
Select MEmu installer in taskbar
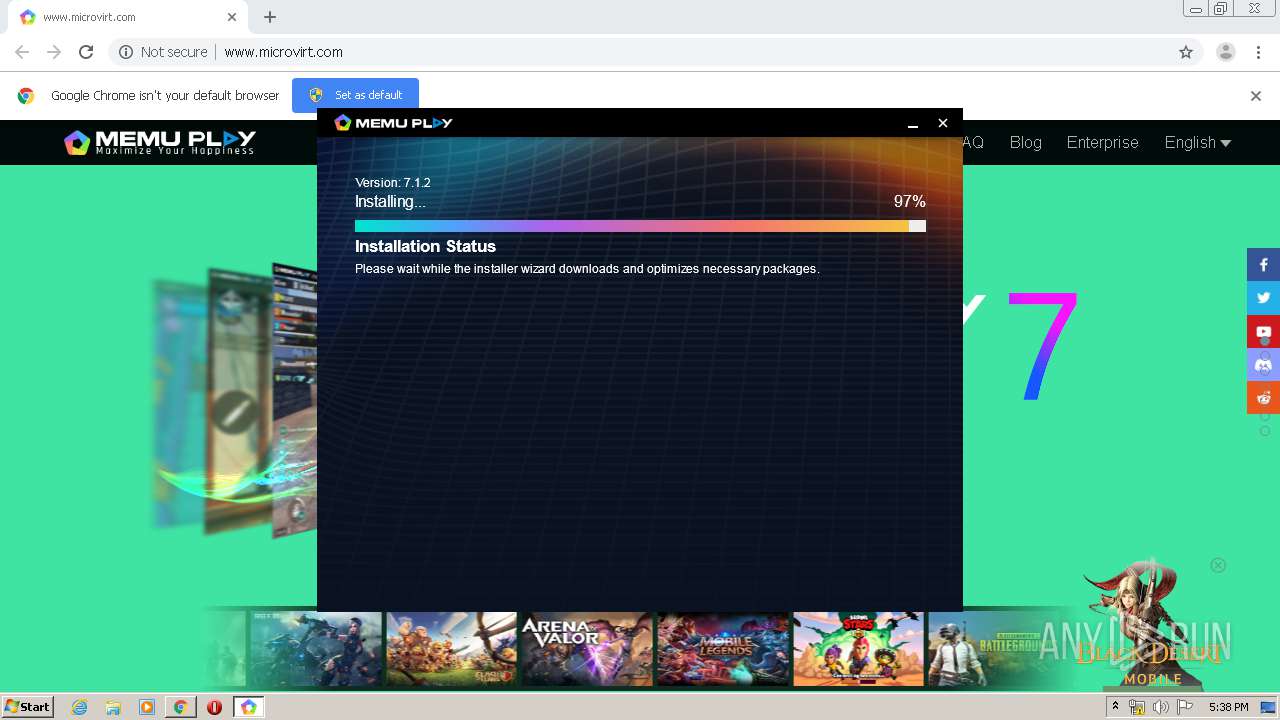(248, 707)
